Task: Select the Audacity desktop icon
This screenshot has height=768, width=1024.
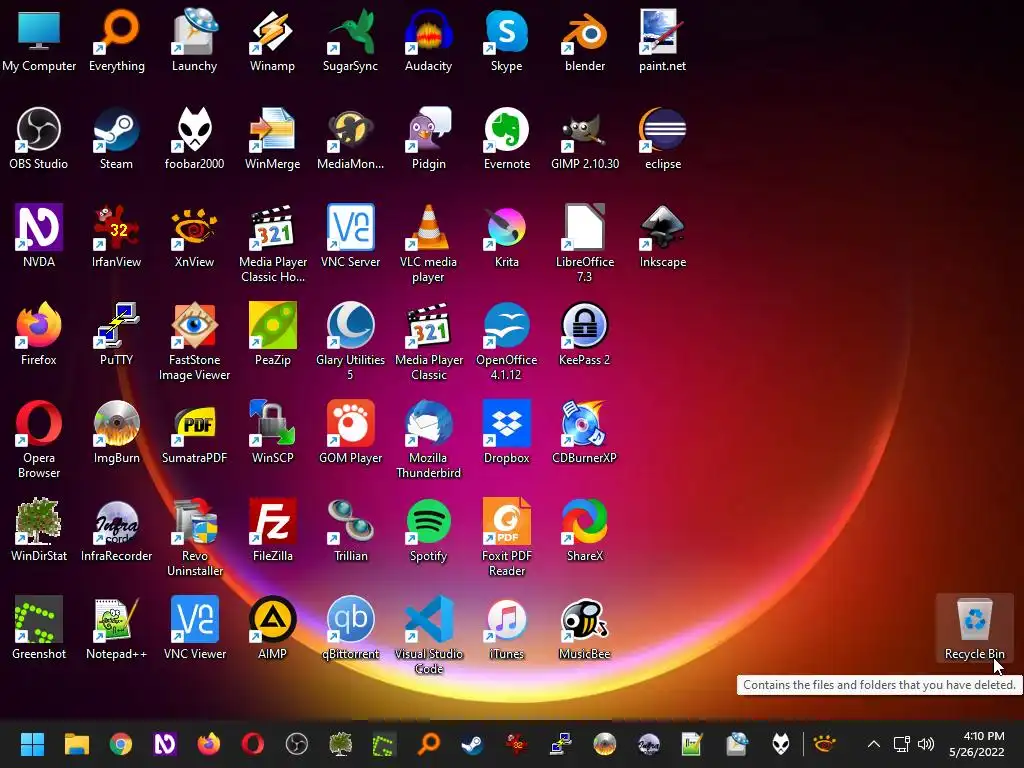Action: point(428,40)
